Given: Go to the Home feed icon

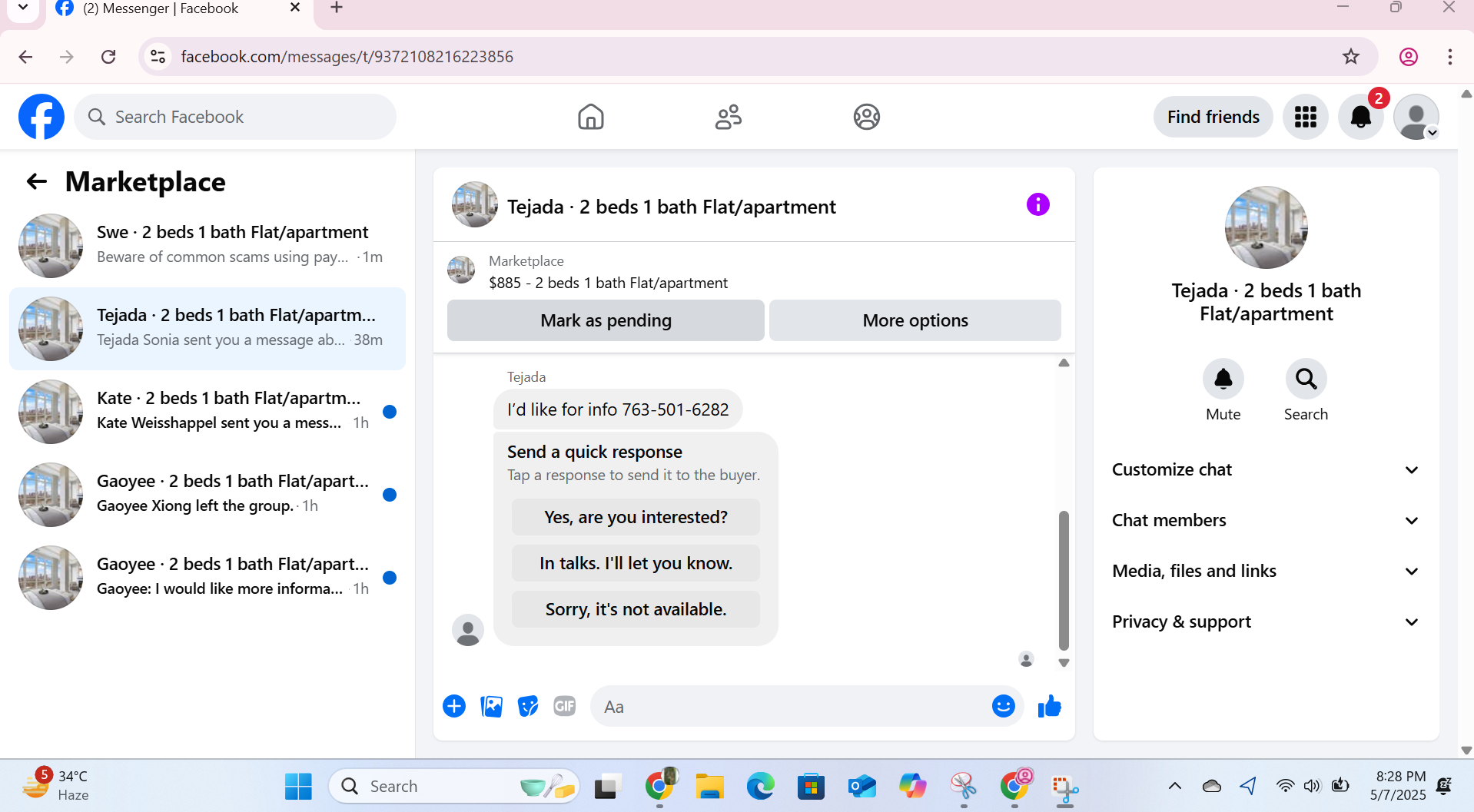Looking at the screenshot, I should point(590,117).
